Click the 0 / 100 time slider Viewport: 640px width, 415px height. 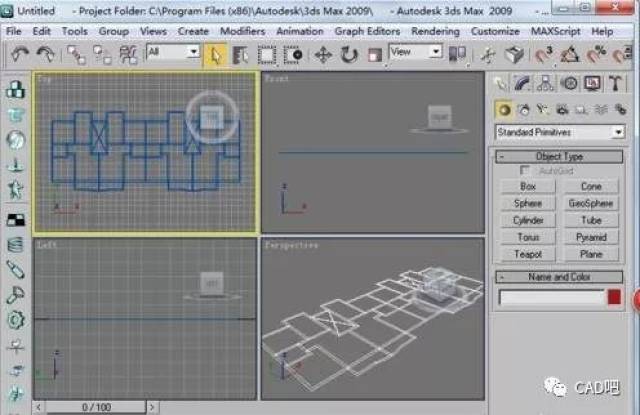click(96, 407)
